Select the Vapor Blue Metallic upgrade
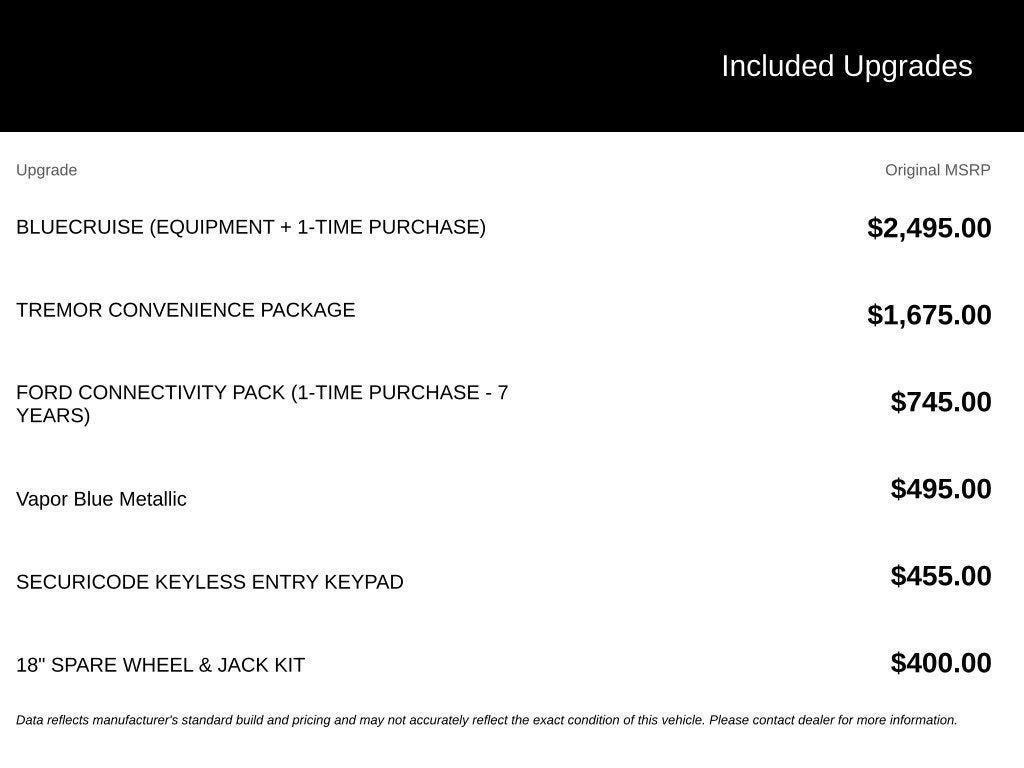 click(x=101, y=499)
